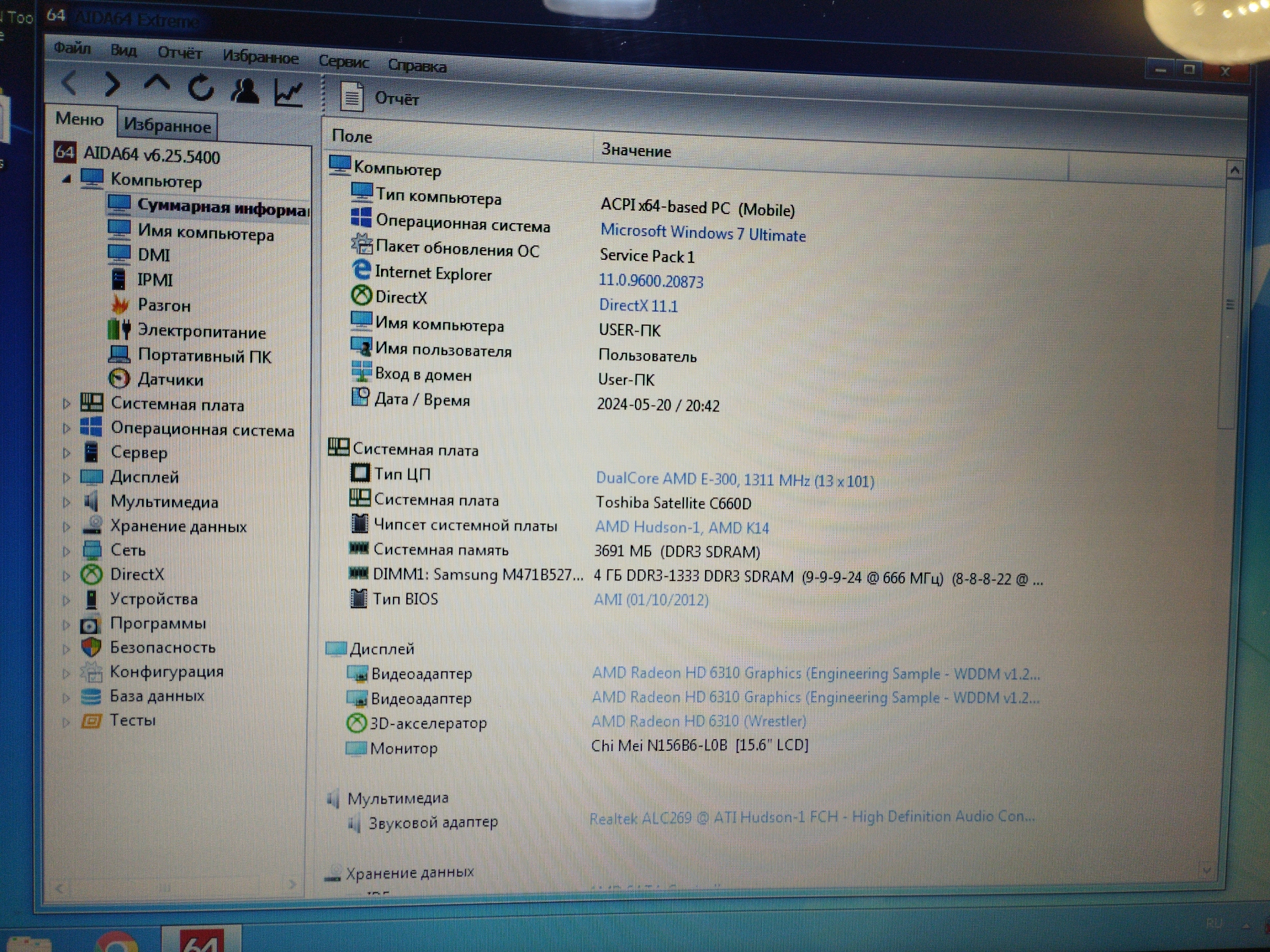Click DirectX Xbox icon in report list
Viewport: 1270px width, 952px height.
361,295
